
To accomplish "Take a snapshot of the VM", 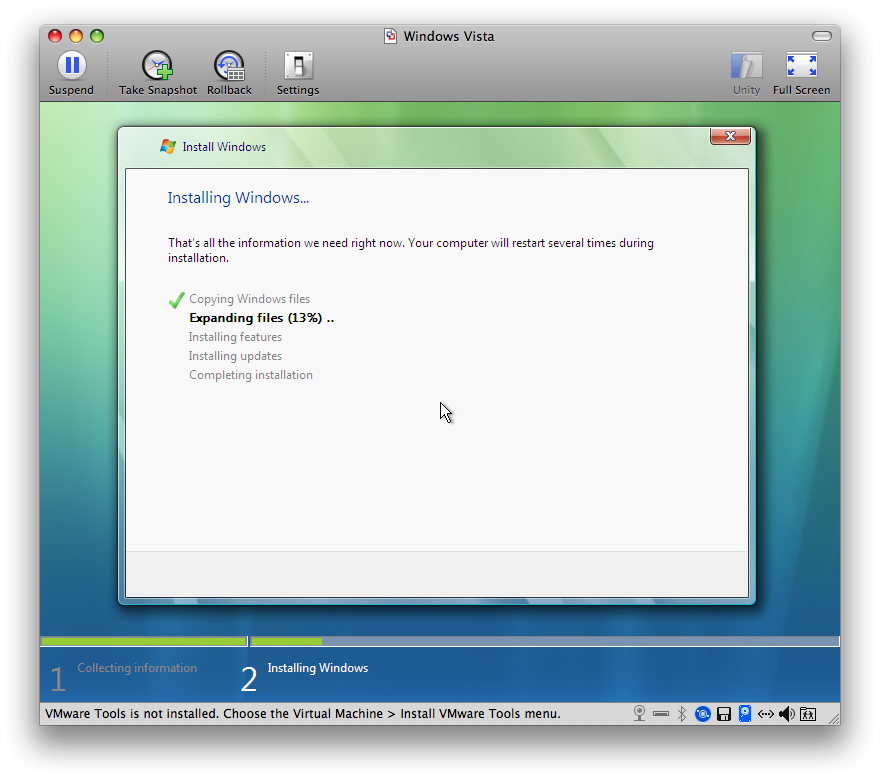I will click(x=158, y=67).
